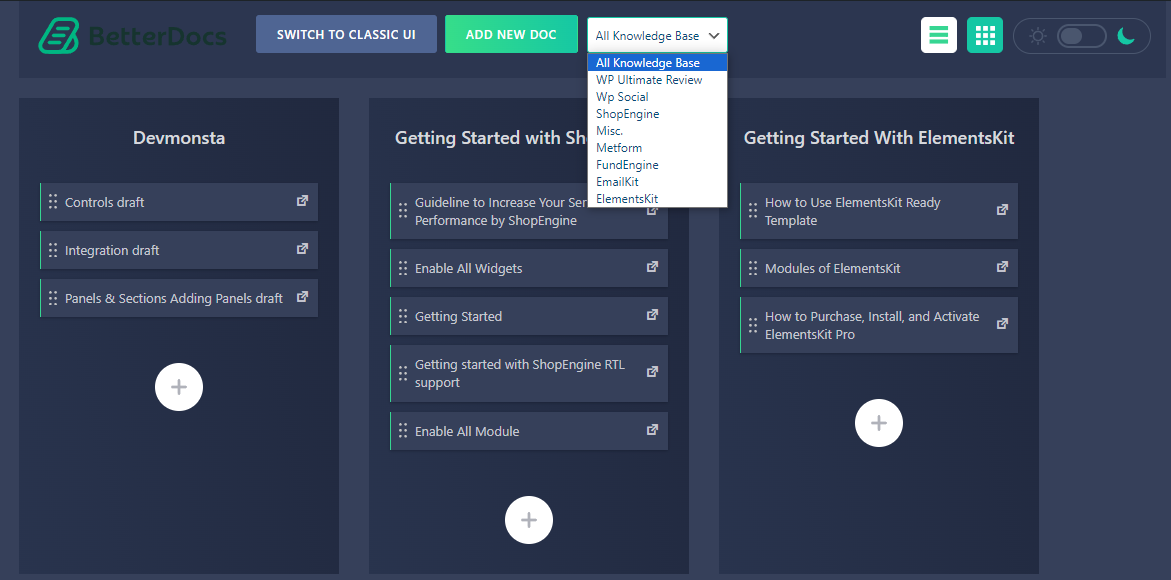Select Metform knowledge base option
The height and width of the screenshot is (580, 1171).
(x=657, y=148)
